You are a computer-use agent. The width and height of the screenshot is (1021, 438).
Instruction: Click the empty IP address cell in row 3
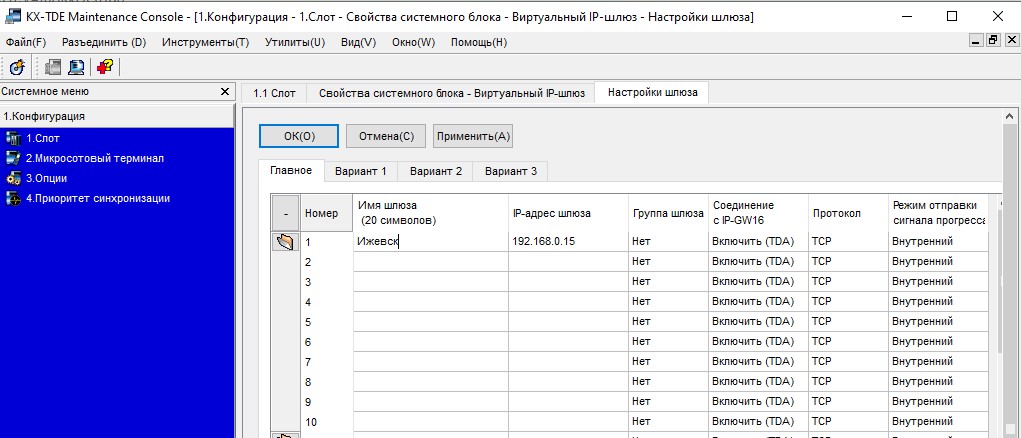click(x=568, y=282)
